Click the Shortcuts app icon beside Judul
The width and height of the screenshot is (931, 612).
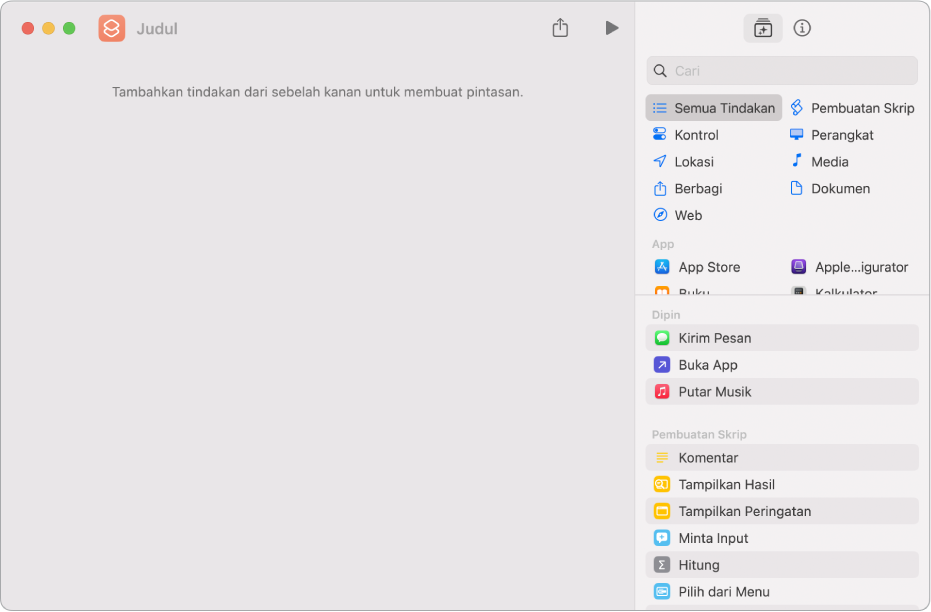(x=112, y=28)
